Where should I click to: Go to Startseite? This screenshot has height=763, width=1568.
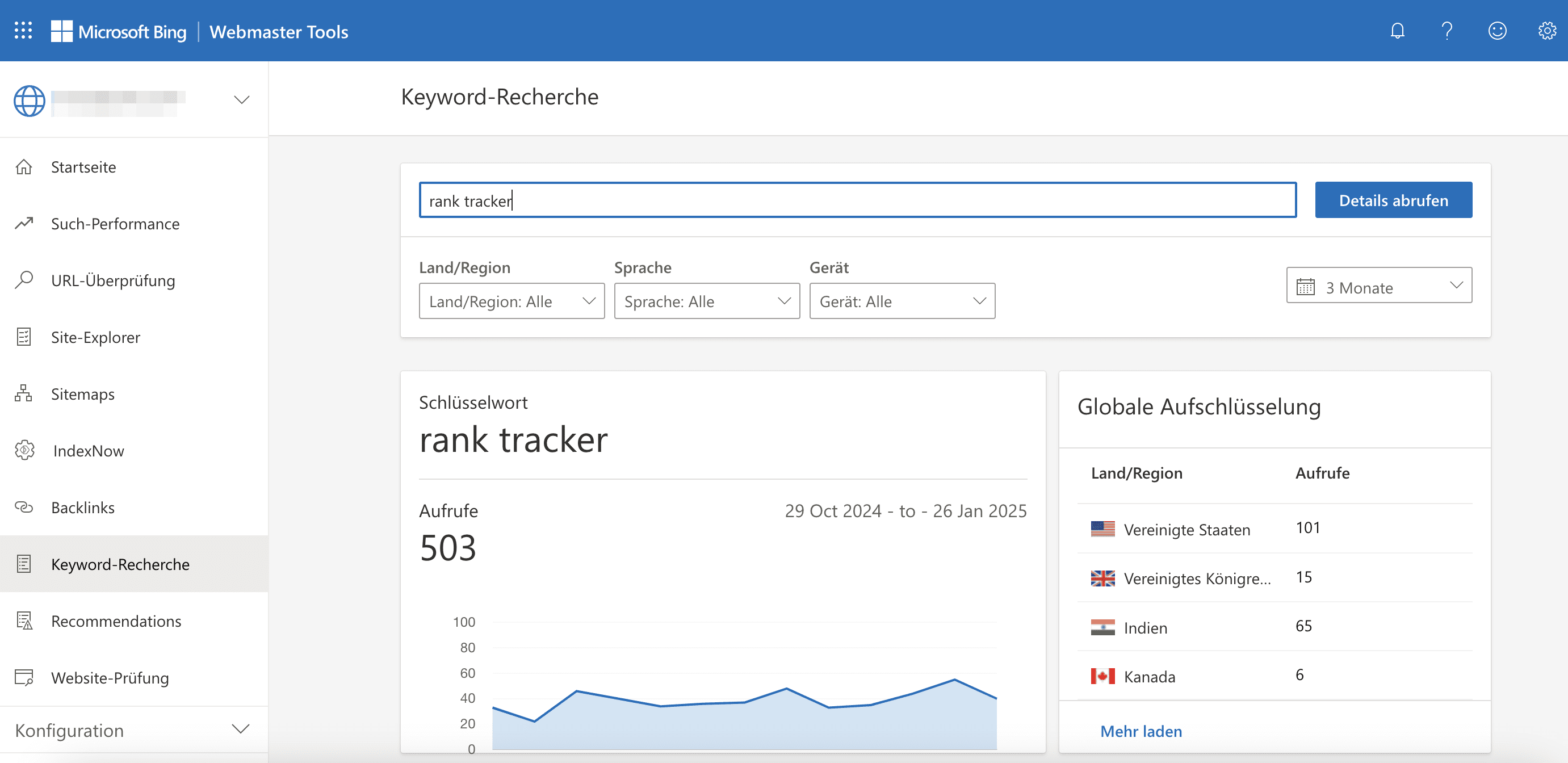[134, 167]
